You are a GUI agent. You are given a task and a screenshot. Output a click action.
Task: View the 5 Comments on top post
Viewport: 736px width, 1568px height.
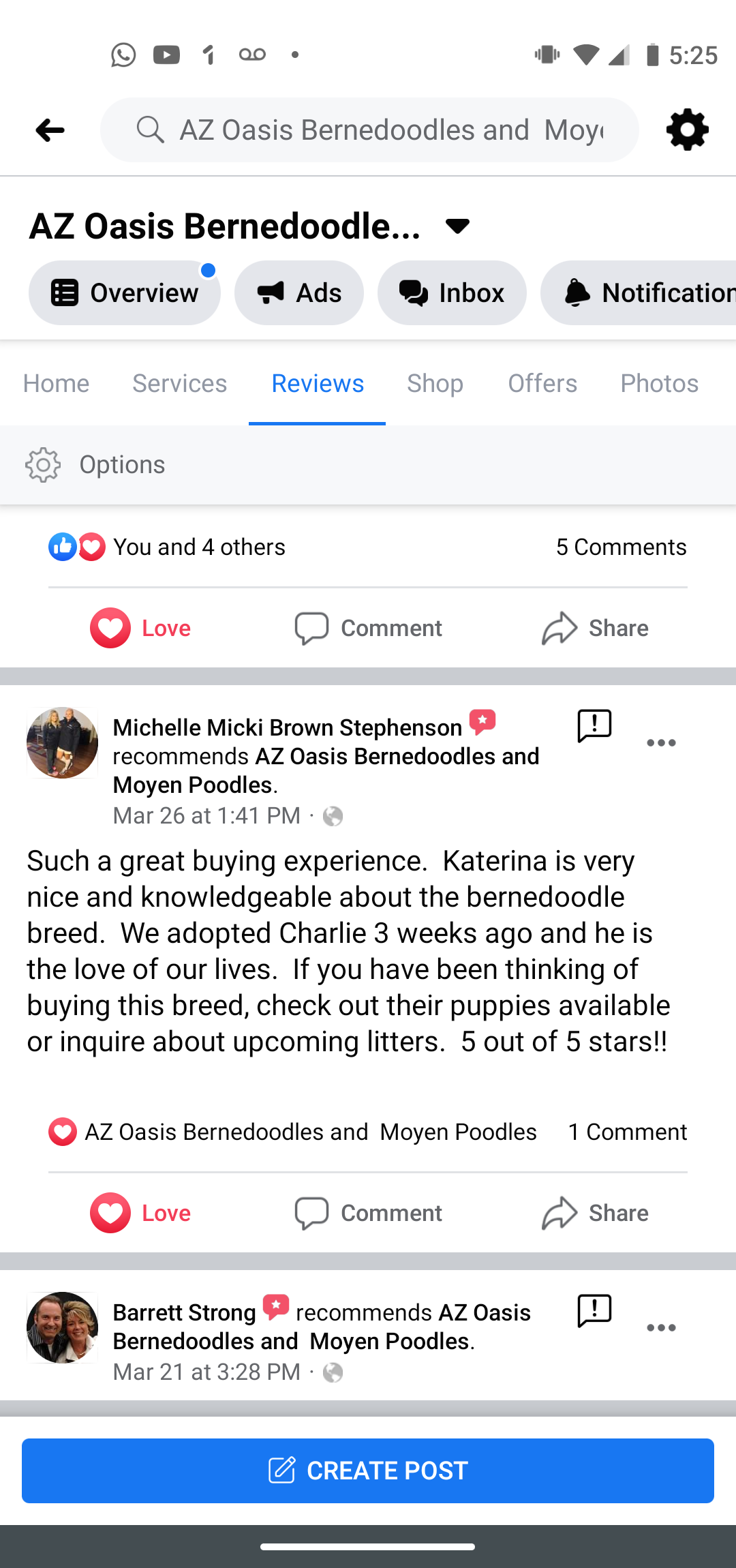(621, 547)
